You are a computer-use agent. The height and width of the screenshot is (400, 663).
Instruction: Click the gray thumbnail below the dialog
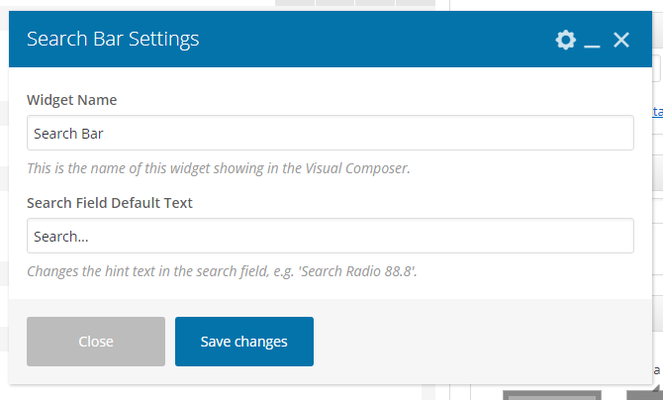click(x=551, y=394)
